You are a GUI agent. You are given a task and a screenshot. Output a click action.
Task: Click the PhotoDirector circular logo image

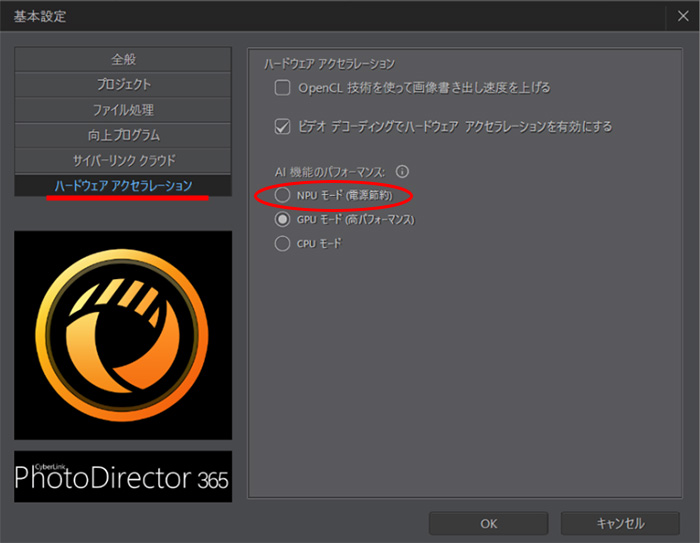click(123, 335)
